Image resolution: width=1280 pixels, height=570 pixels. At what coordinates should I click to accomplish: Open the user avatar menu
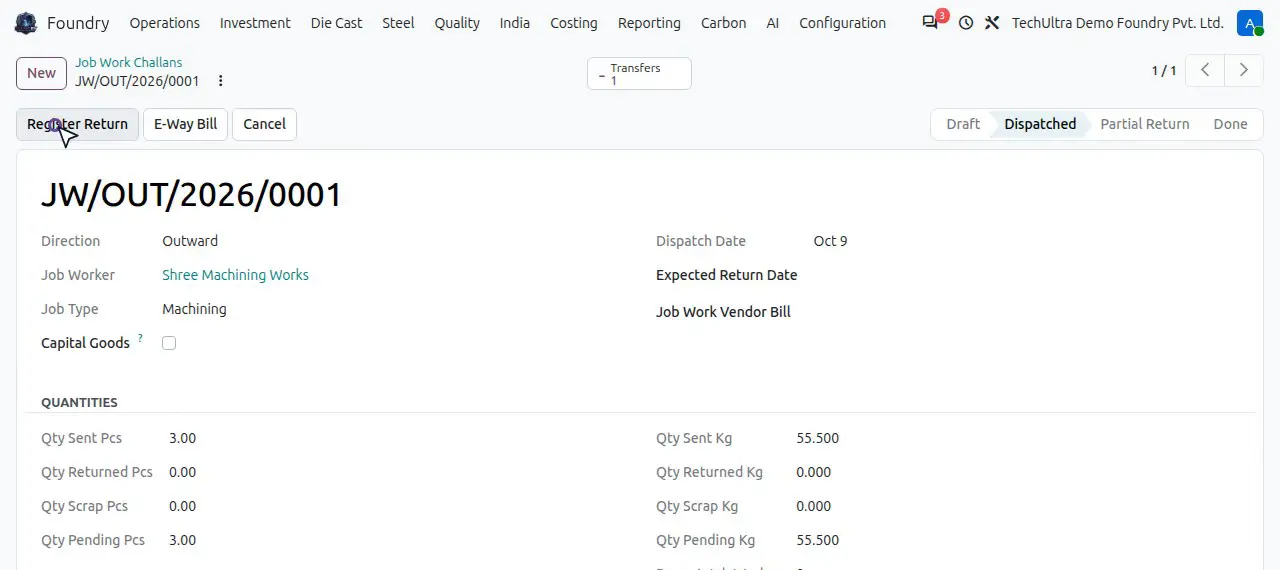tap(1249, 23)
